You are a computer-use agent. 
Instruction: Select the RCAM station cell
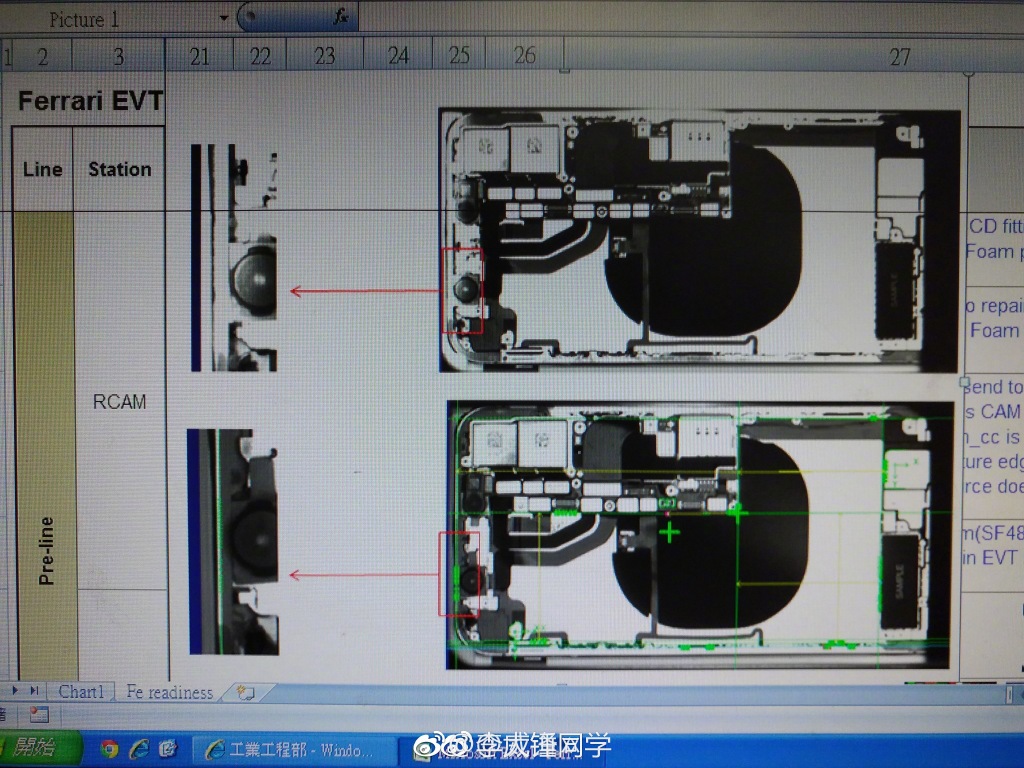click(120, 402)
